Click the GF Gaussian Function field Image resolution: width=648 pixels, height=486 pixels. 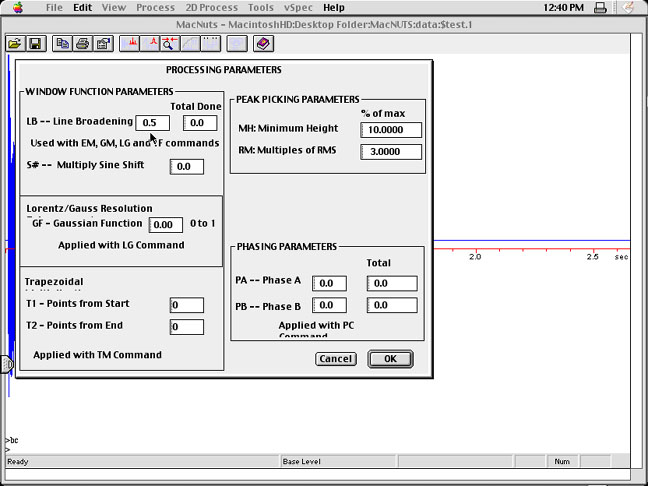[x=166, y=226]
